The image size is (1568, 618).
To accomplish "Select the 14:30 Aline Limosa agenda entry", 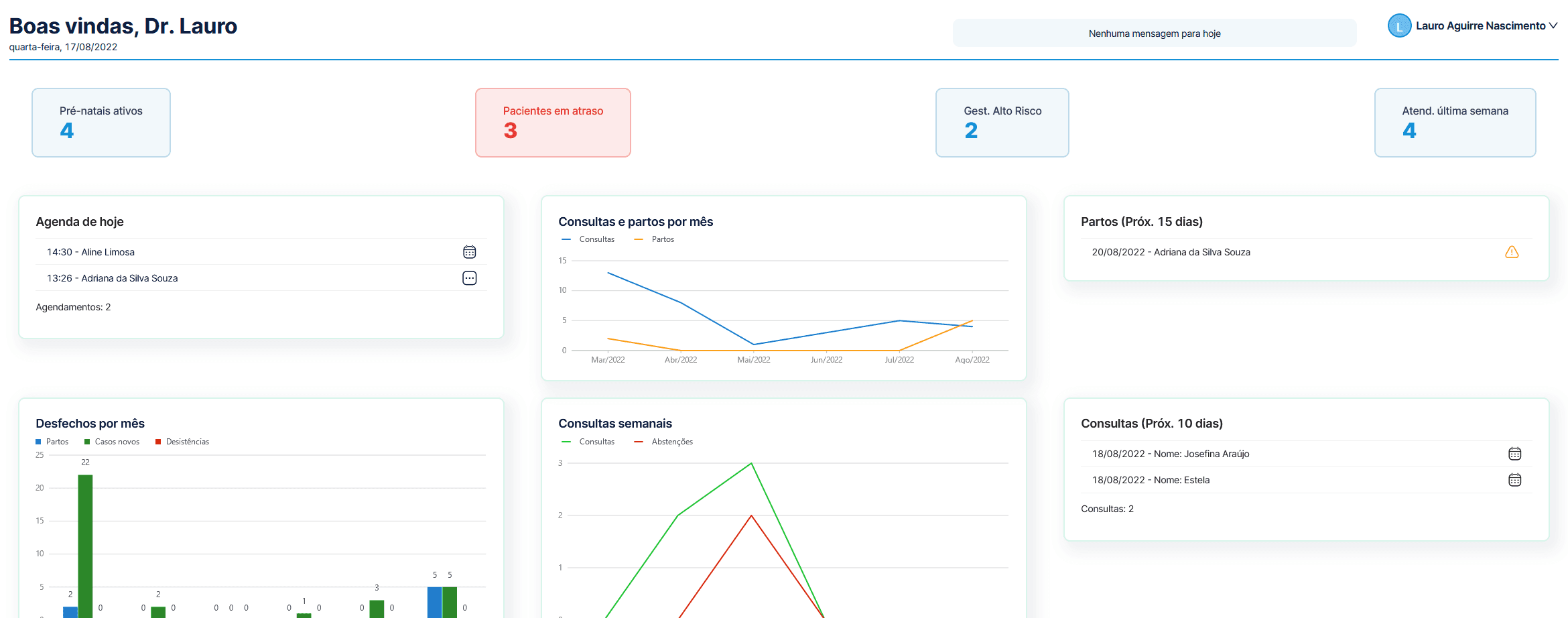I will coord(91,252).
